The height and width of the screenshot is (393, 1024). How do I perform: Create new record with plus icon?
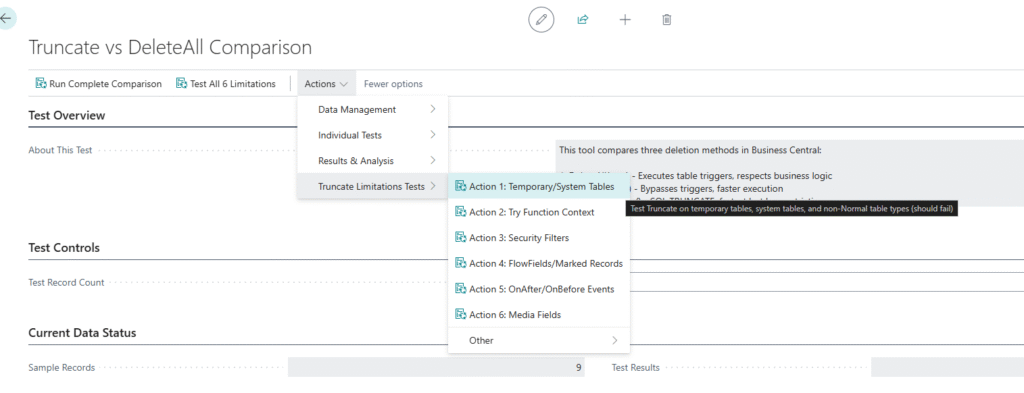coord(625,20)
